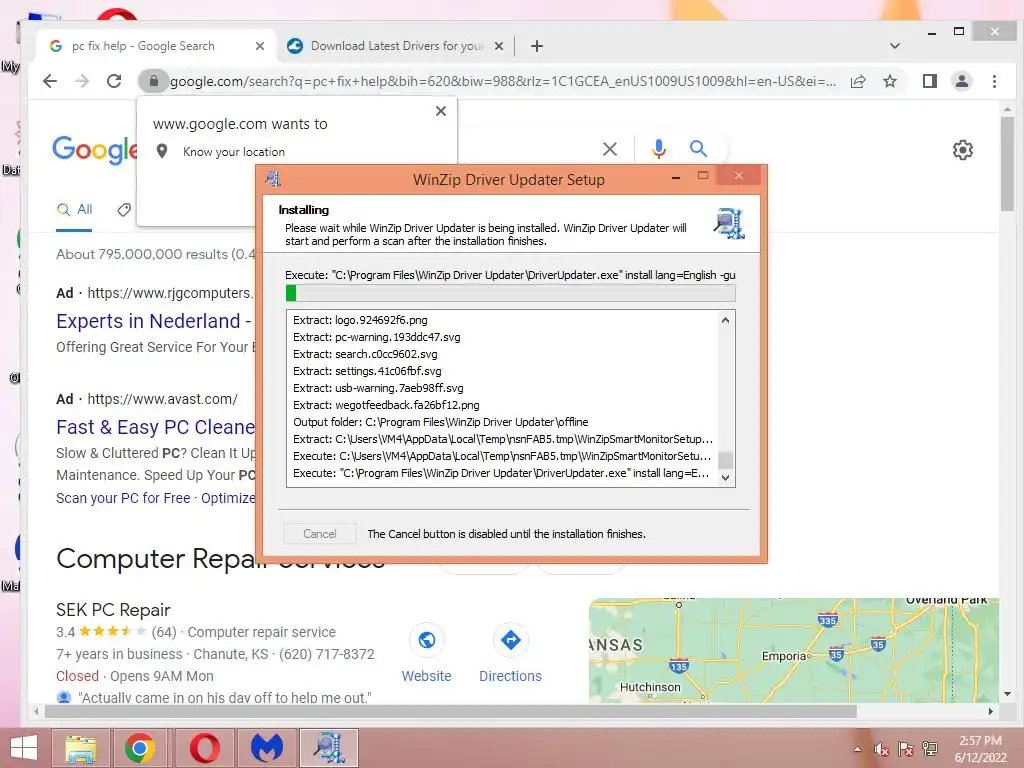Switch to pc fix help Google Search tab
The image size is (1024, 768).
[144, 46]
